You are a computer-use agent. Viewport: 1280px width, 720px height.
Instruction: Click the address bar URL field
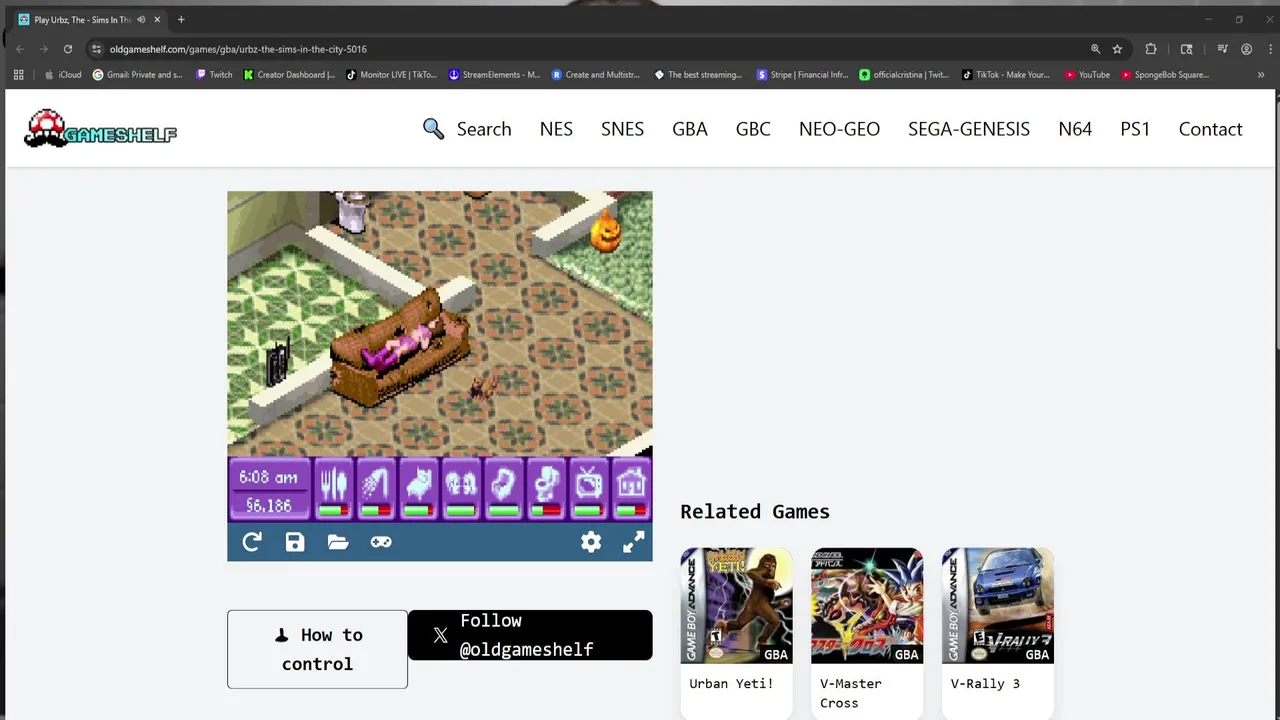pos(590,49)
